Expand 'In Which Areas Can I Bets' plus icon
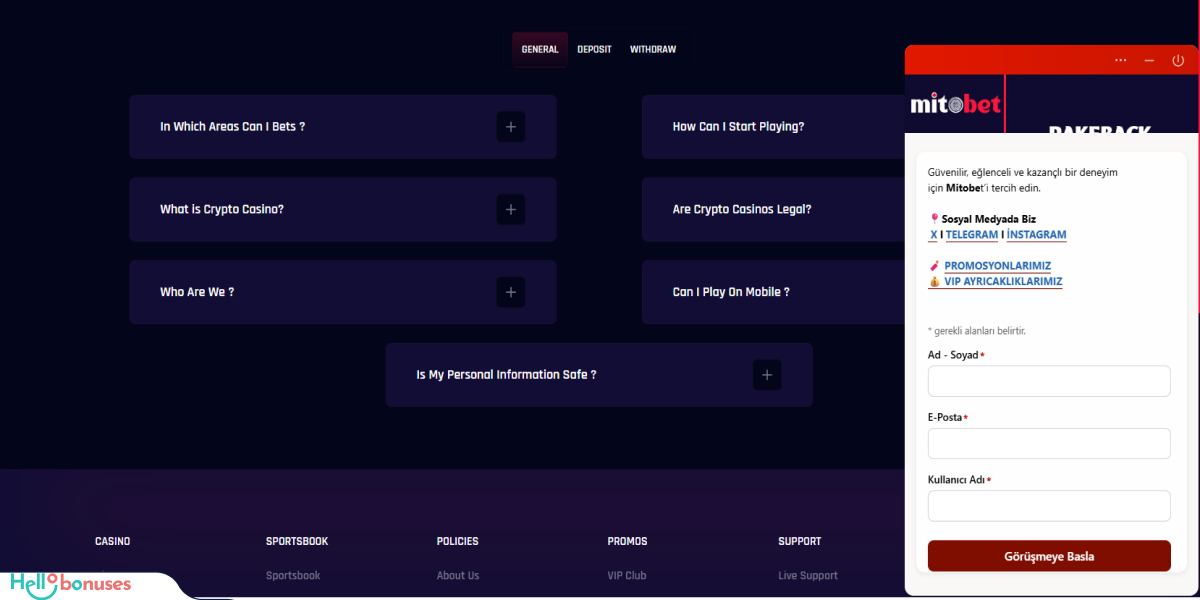 pyautogui.click(x=511, y=127)
